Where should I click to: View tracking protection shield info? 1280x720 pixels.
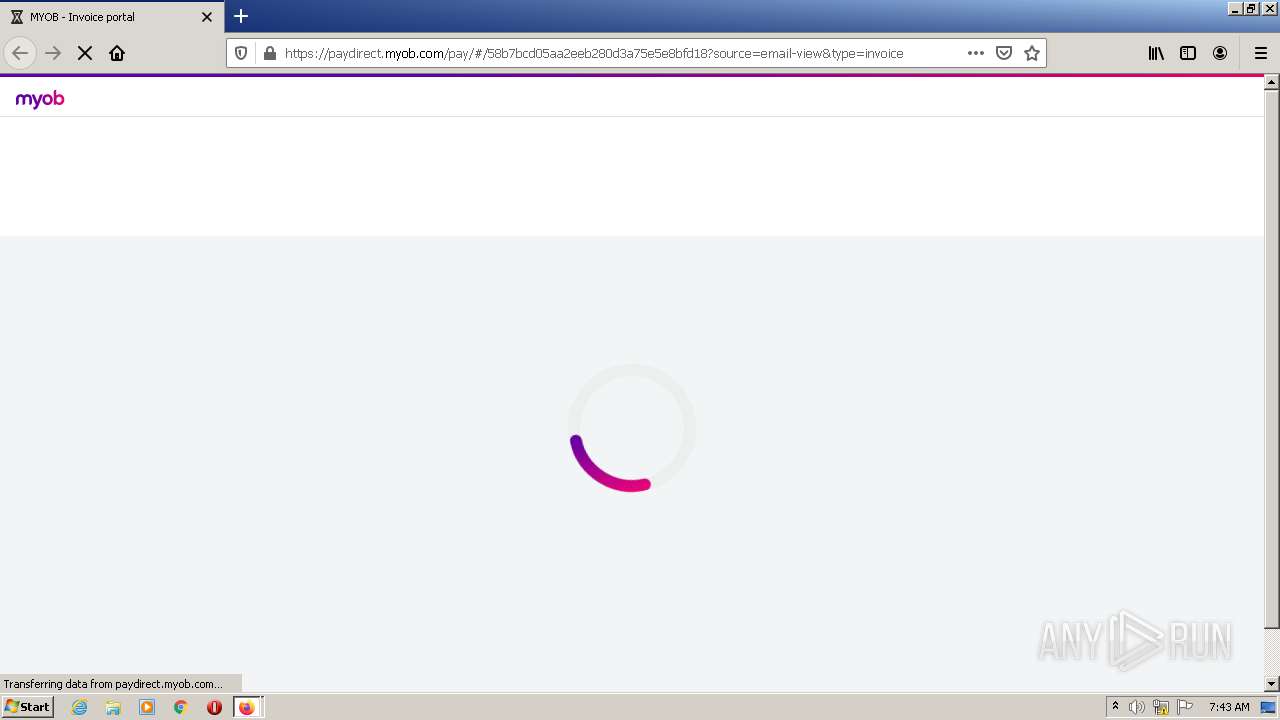tap(241, 53)
